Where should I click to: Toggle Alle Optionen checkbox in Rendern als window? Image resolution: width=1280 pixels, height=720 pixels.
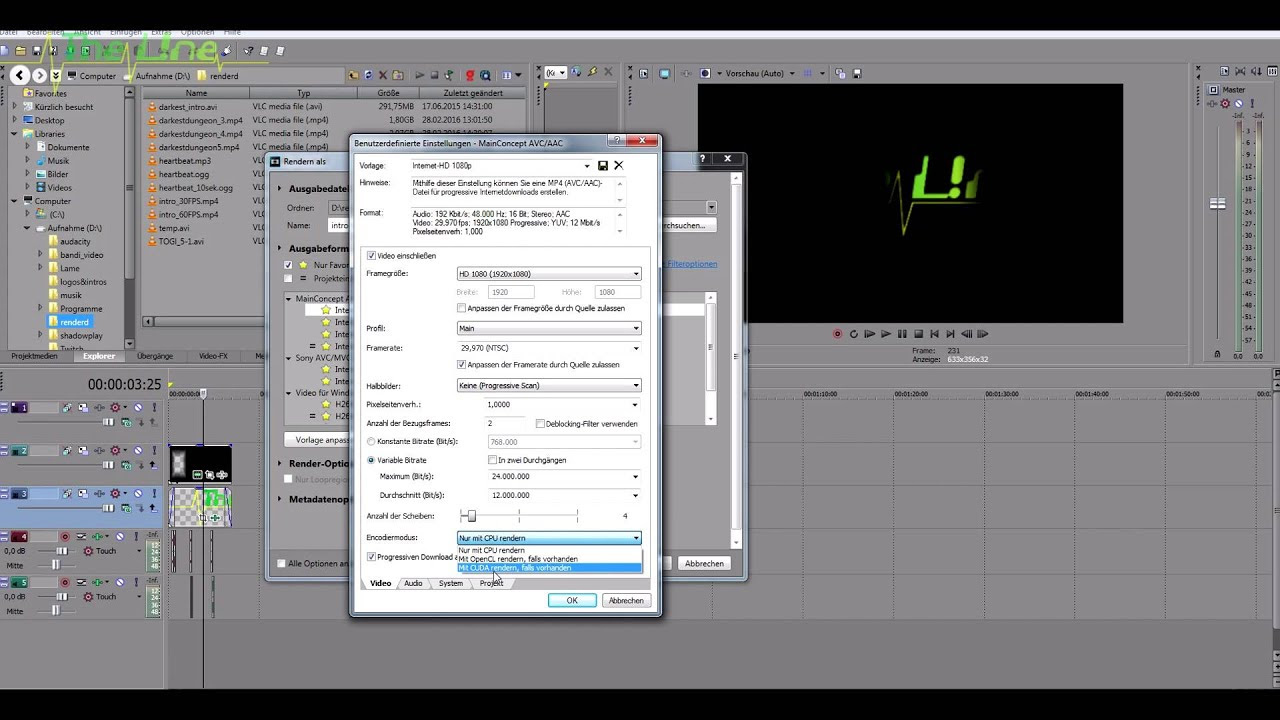point(282,564)
